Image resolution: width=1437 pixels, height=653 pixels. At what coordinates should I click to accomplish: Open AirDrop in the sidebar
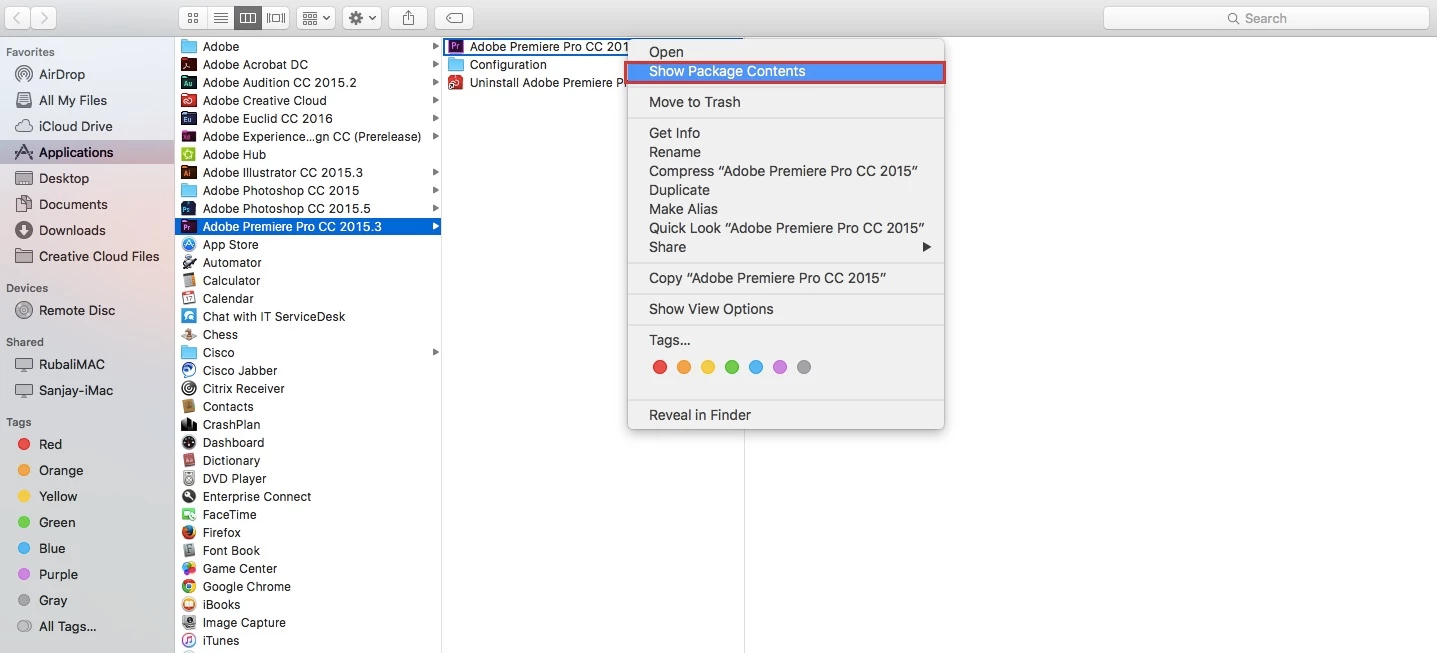(x=62, y=74)
